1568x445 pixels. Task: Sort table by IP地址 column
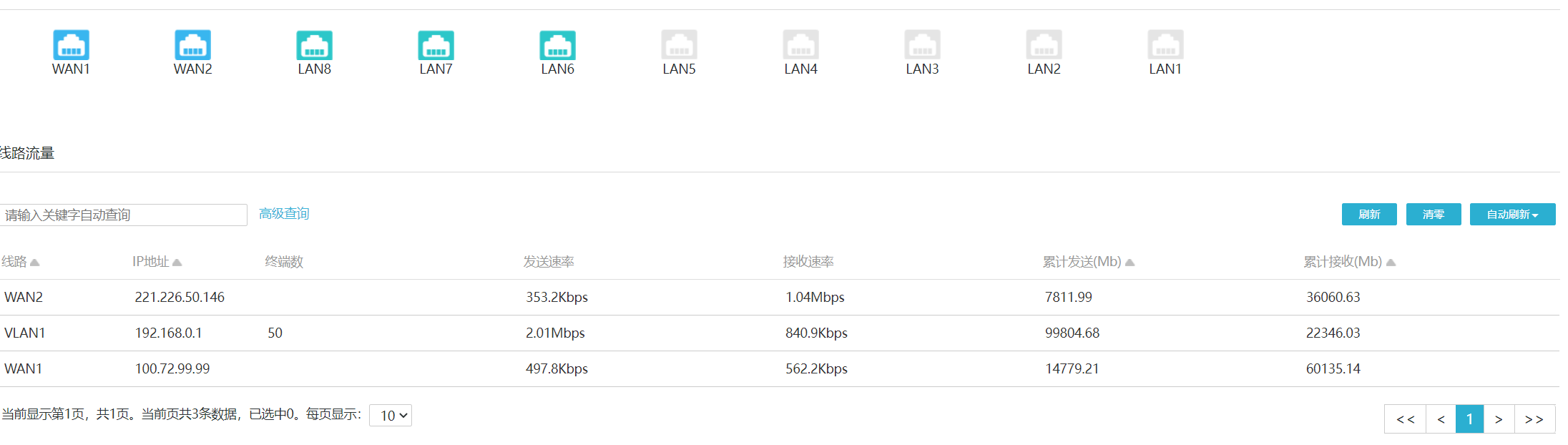pyautogui.click(x=157, y=262)
